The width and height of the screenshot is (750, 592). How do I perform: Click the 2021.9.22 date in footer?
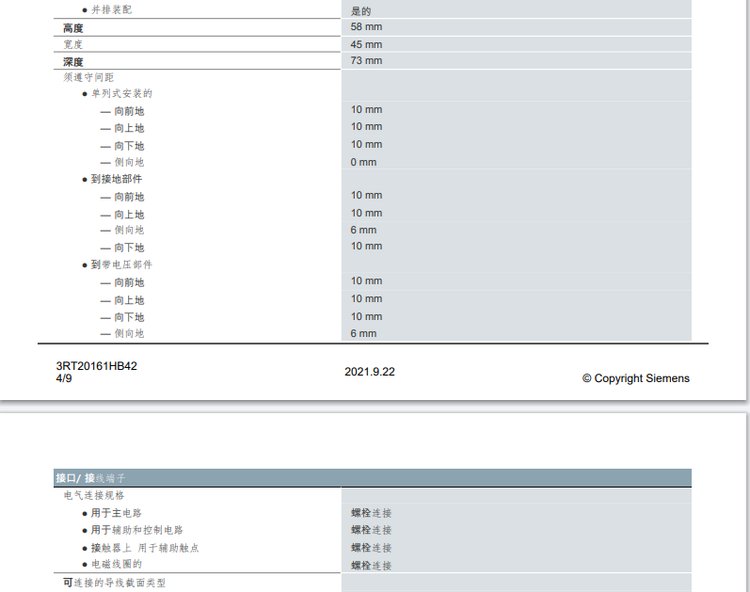pyautogui.click(x=370, y=371)
